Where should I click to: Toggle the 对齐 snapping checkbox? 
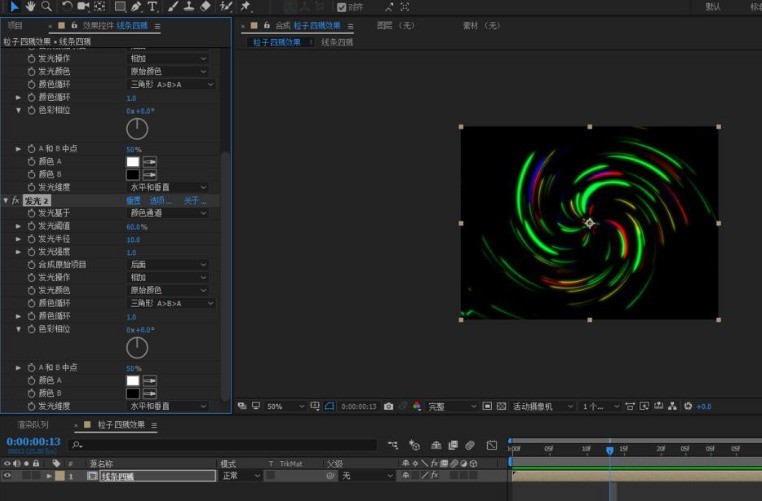342,7
